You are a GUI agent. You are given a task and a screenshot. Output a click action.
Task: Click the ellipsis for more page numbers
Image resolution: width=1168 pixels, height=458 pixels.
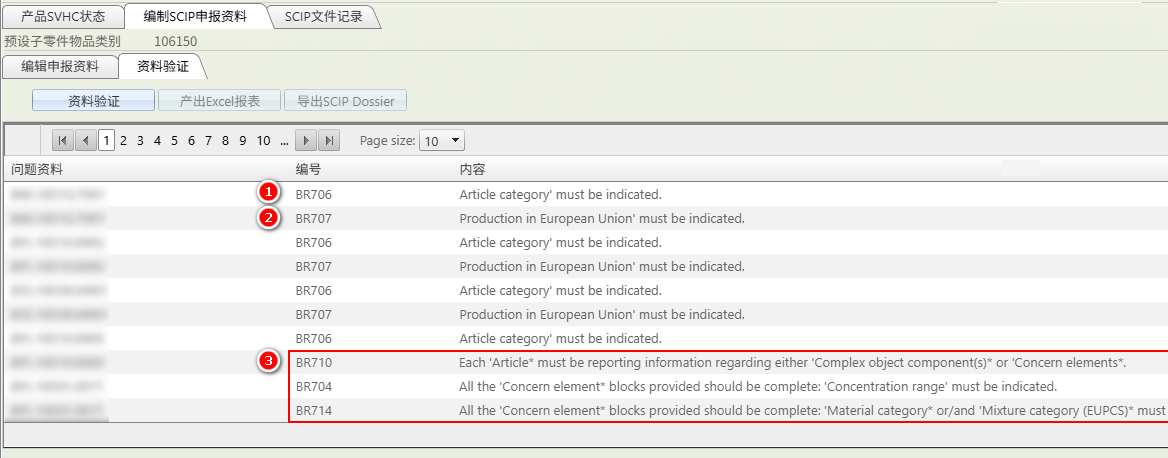pos(285,141)
